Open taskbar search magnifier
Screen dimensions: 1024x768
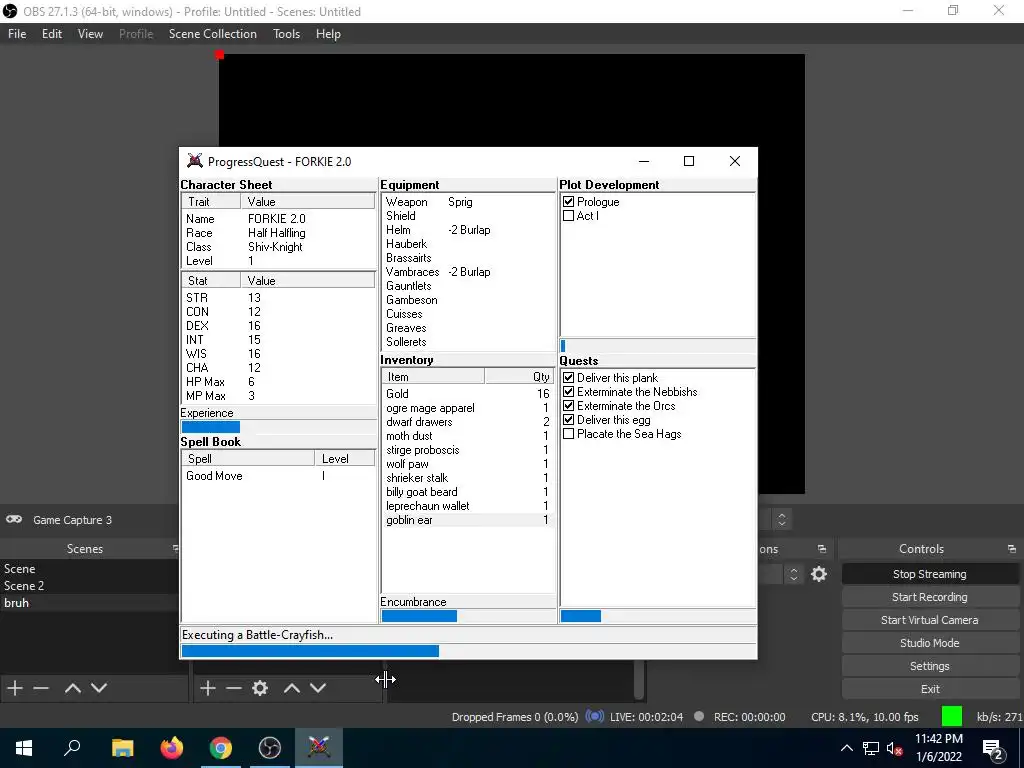(72, 748)
